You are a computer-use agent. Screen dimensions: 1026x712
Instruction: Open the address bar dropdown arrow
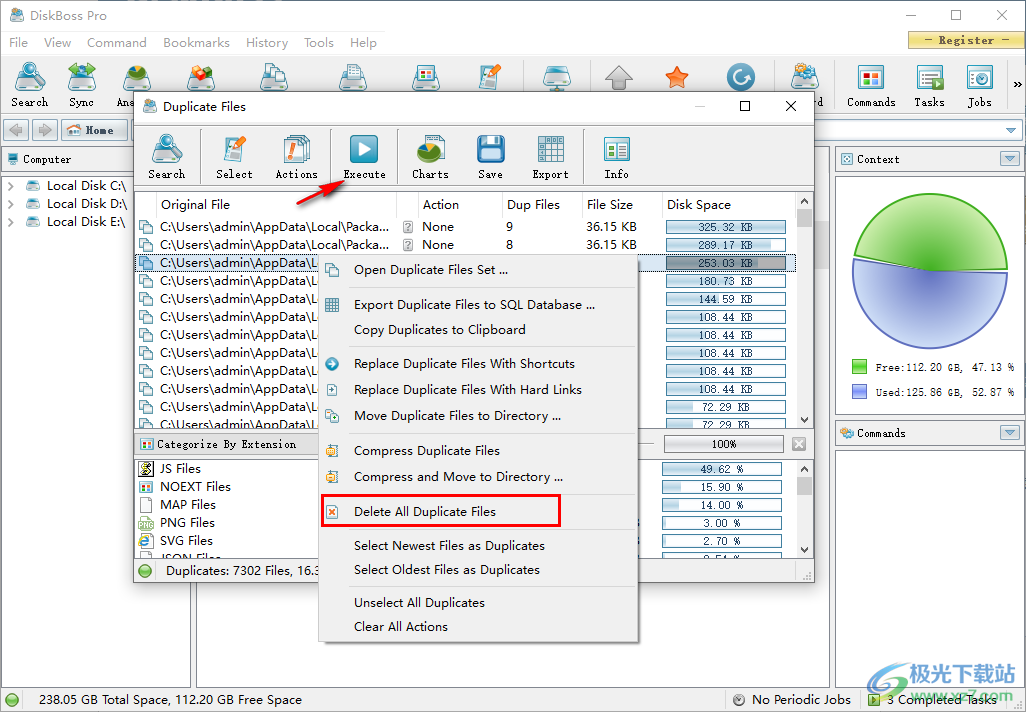1011,130
